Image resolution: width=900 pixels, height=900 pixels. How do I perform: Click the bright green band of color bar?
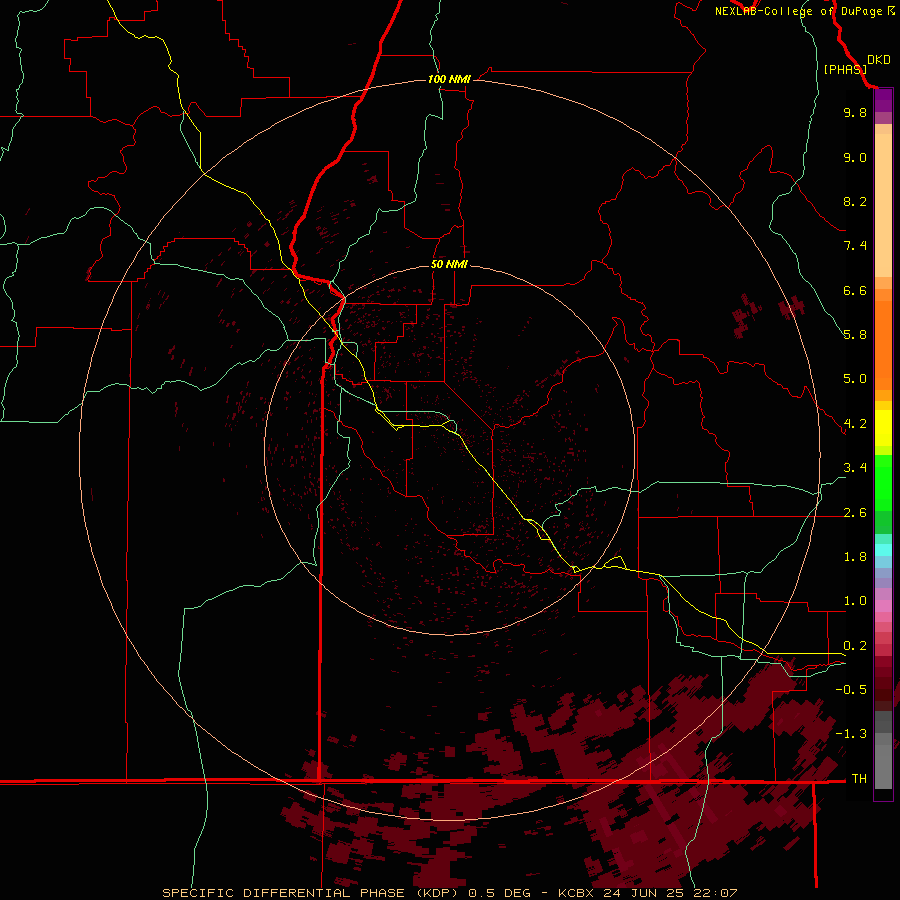point(883,483)
